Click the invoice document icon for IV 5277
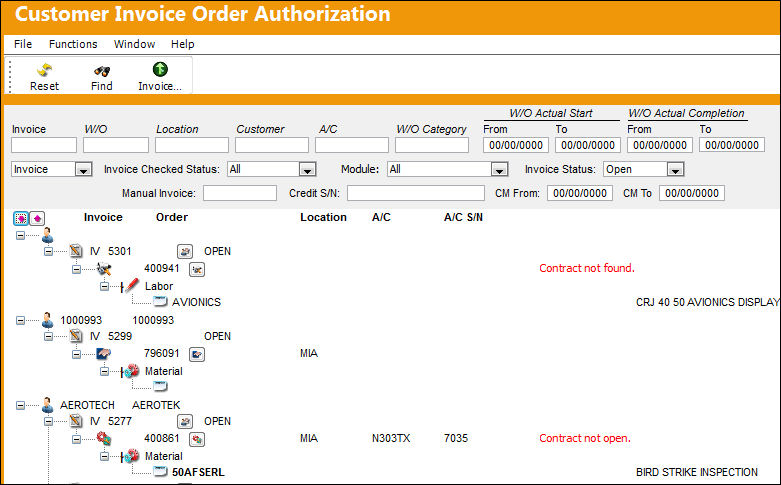 coord(76,421)
